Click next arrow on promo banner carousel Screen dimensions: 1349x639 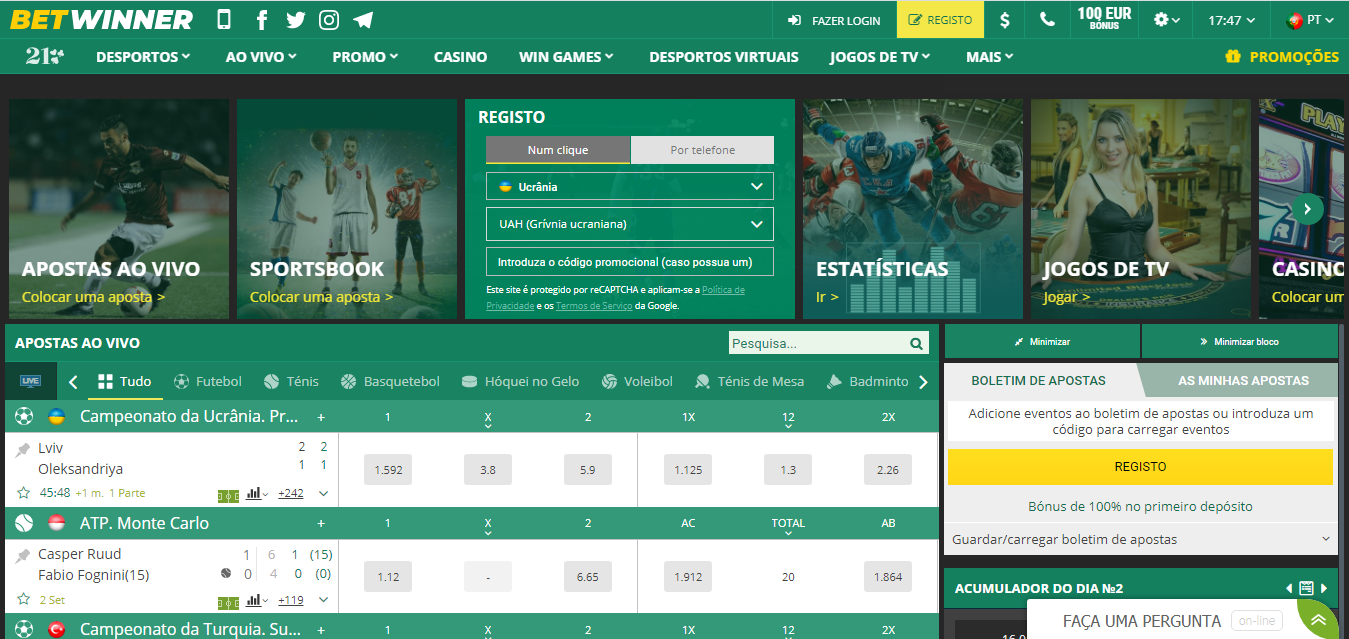[1307, 209]
